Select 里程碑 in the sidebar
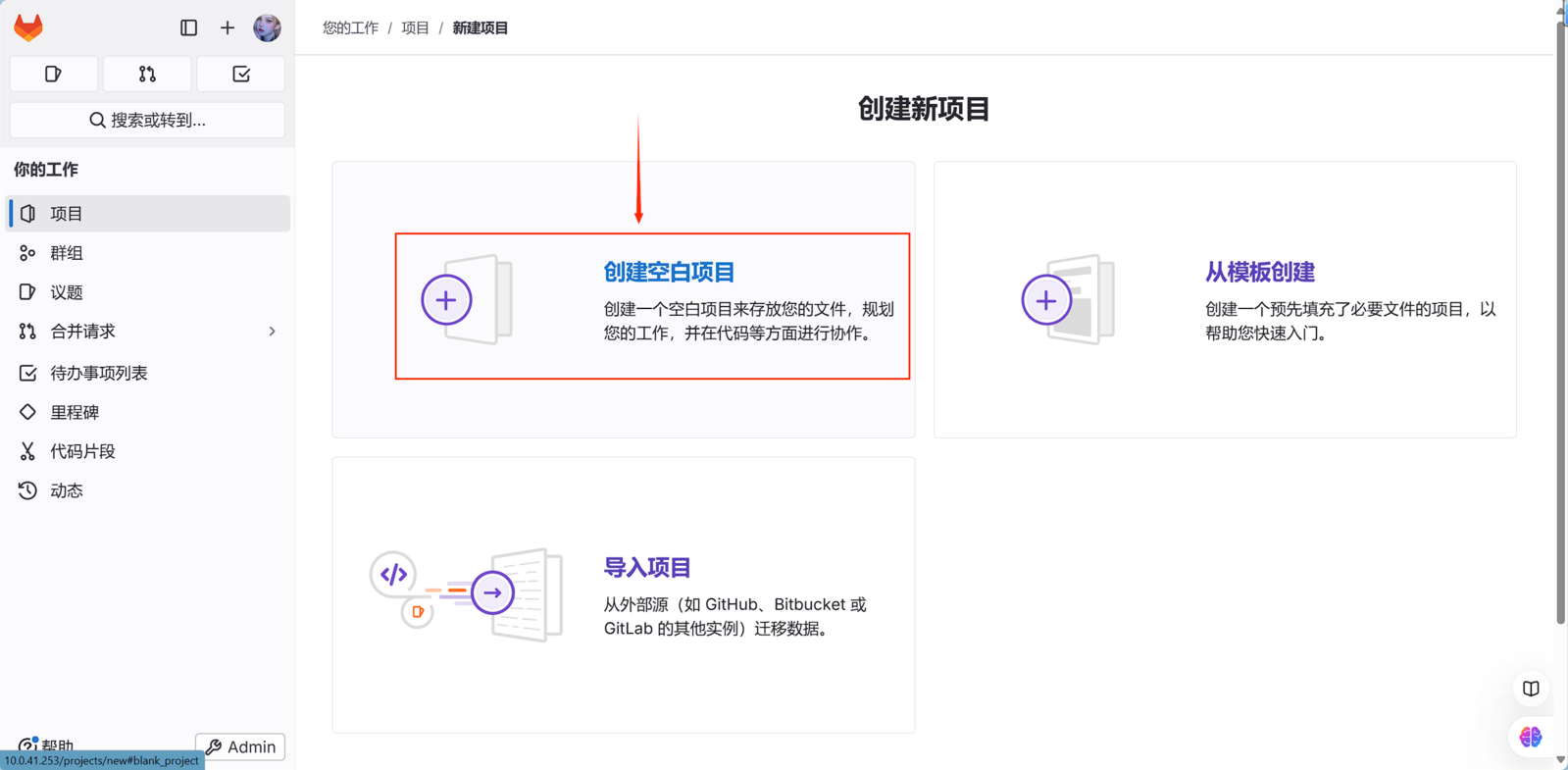Screen dimensions: 1568x770 click(x=149, y=412)
